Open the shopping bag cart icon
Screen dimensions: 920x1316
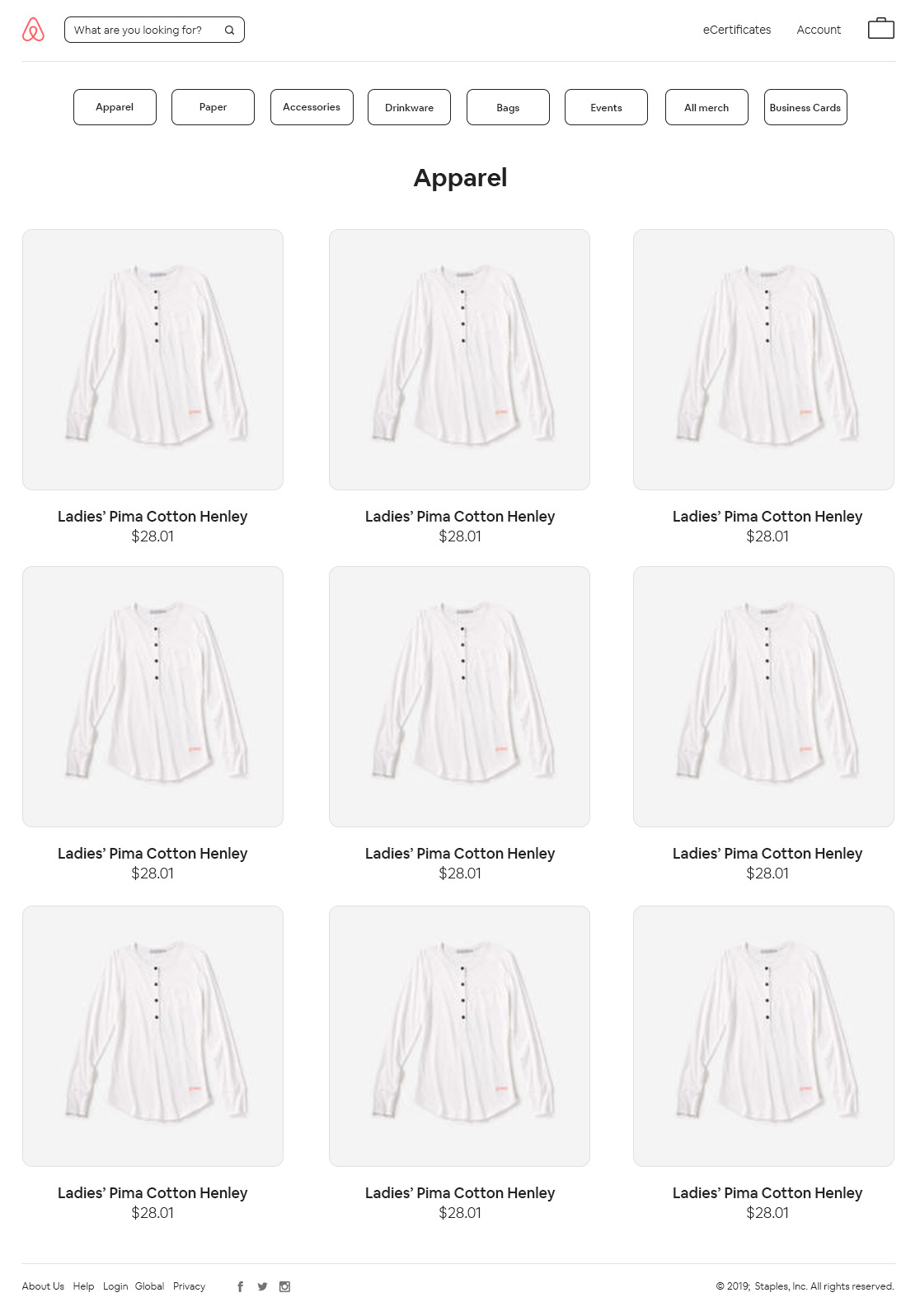click(x=881, y=28)
